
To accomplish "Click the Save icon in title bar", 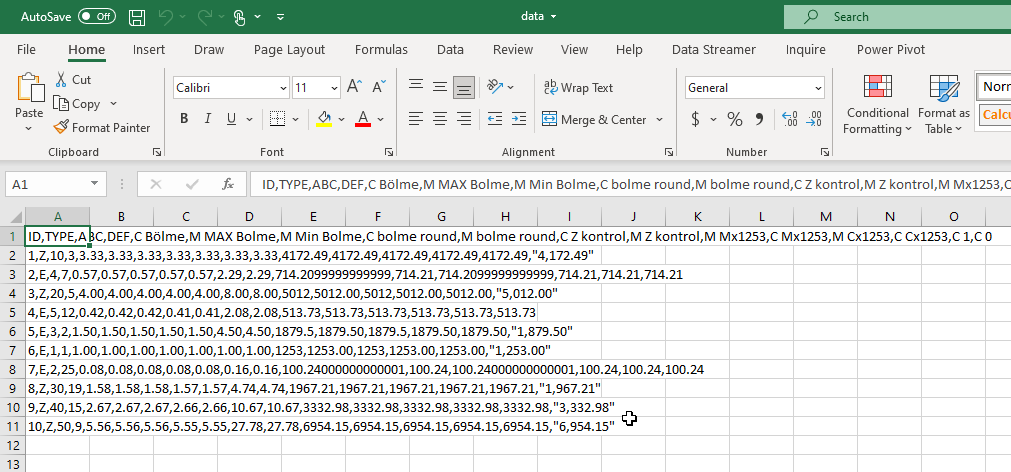I will [137, 17].
